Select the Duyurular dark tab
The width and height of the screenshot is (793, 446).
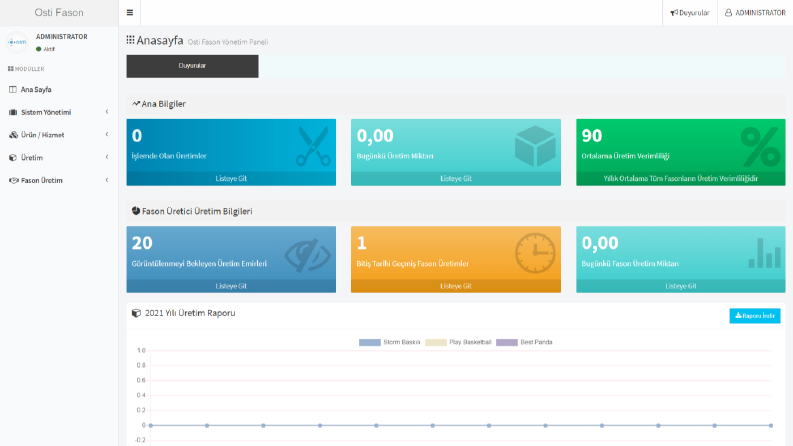[192, 66]
